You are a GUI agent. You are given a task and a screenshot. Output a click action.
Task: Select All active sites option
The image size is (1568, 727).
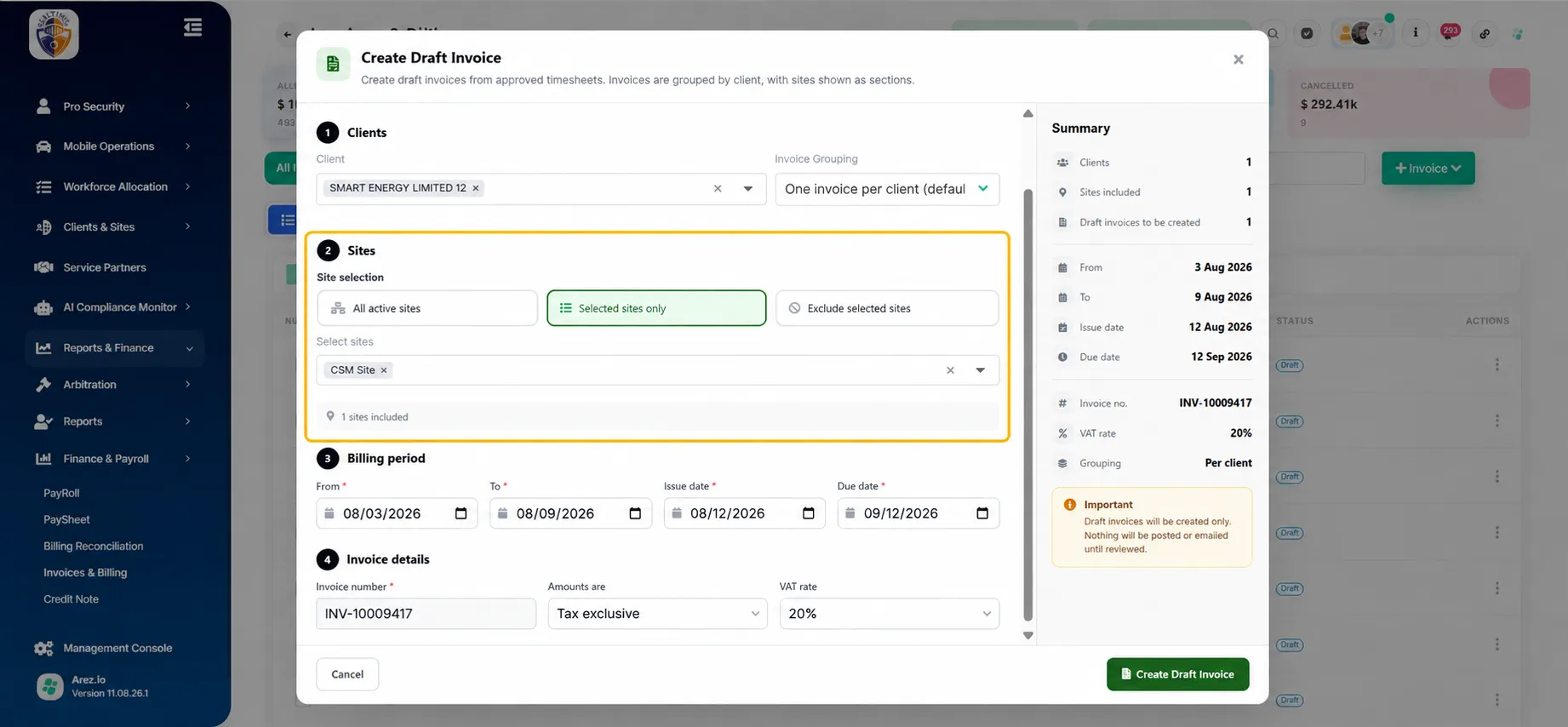tap(427, 308)
